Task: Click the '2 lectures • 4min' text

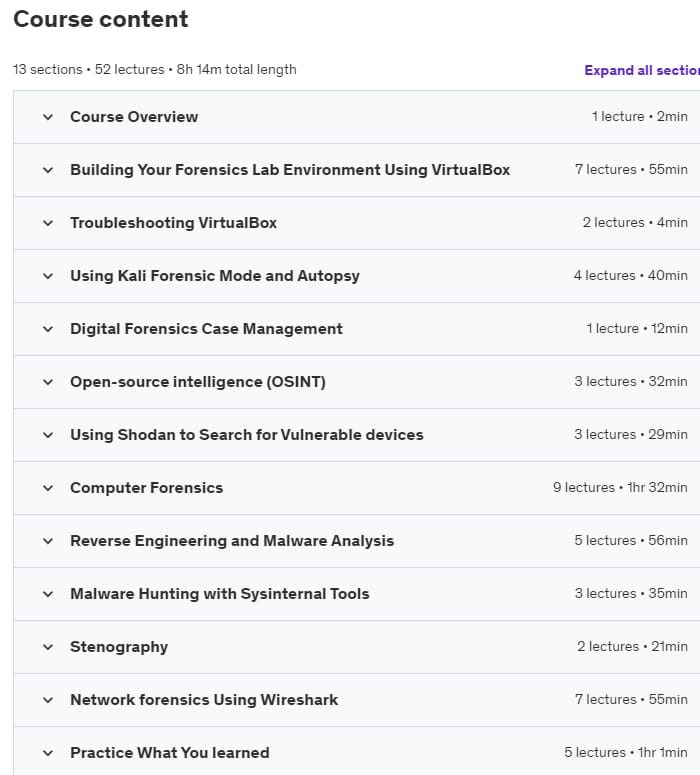Action: (x=635, y=222)
